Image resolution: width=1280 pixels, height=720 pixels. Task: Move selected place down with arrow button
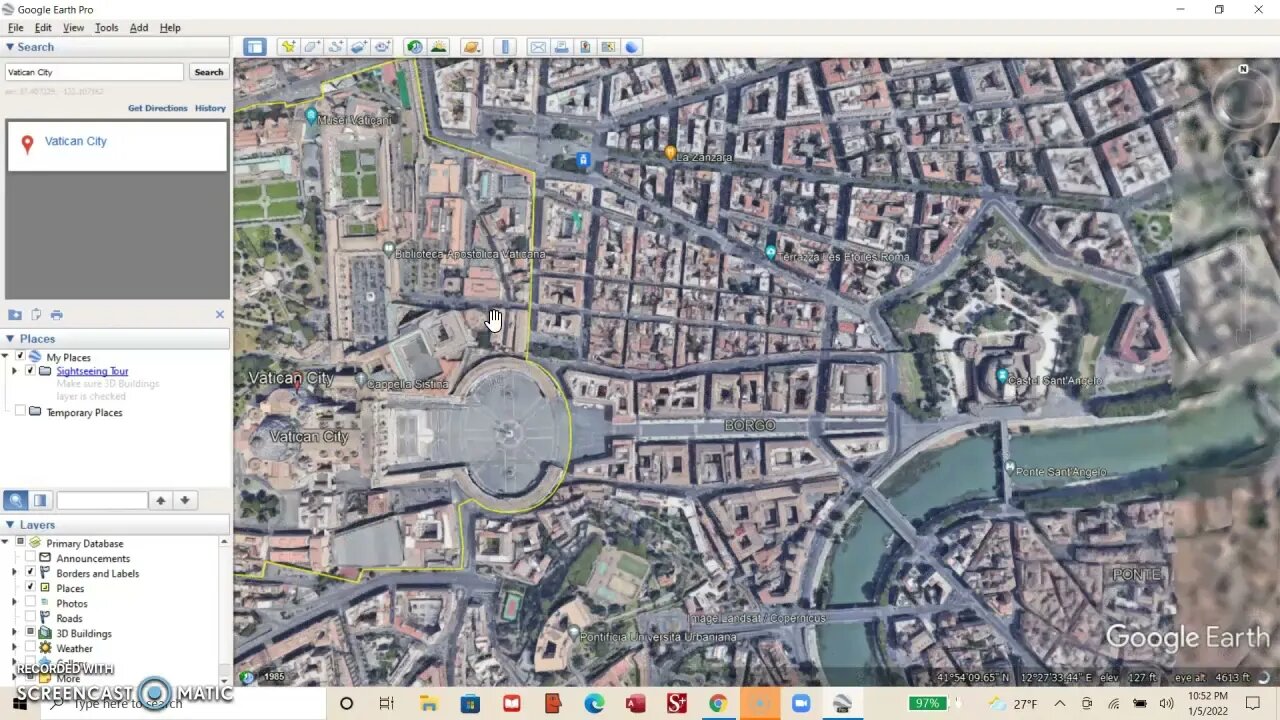point(185,500)
